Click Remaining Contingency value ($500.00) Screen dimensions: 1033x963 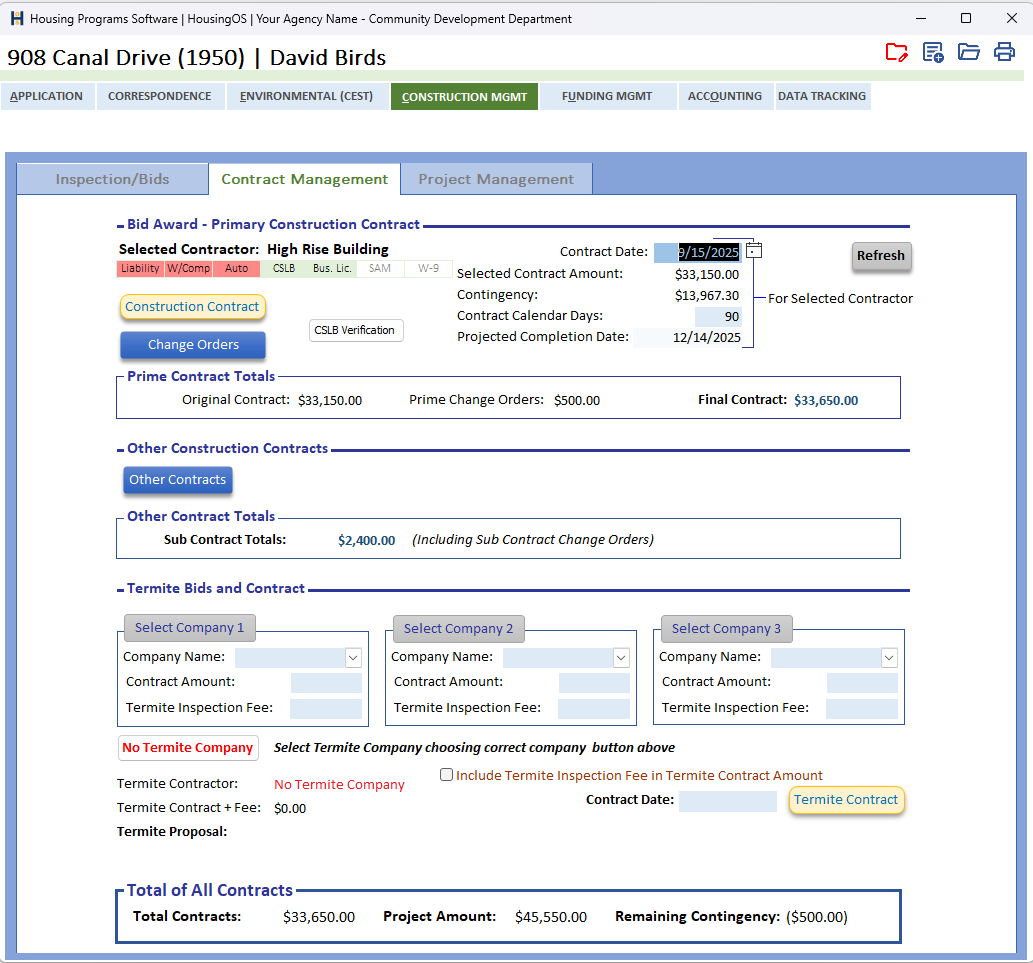pos(817,917)
